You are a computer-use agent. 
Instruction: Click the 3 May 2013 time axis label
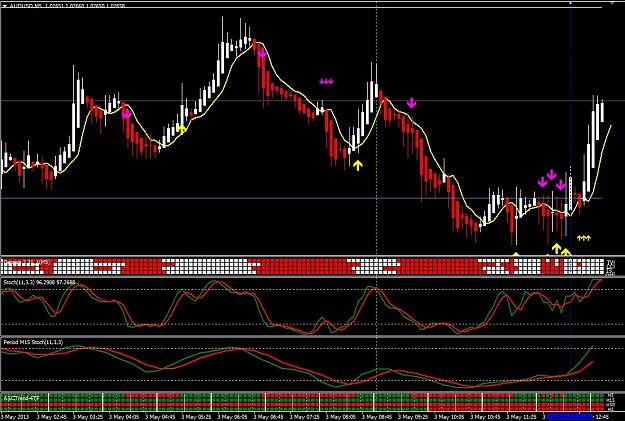coord(13,417)
